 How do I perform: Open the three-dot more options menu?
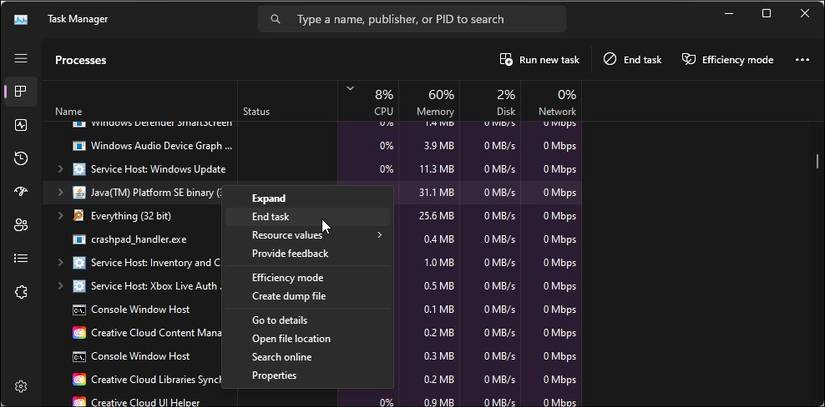pos(801,60)
